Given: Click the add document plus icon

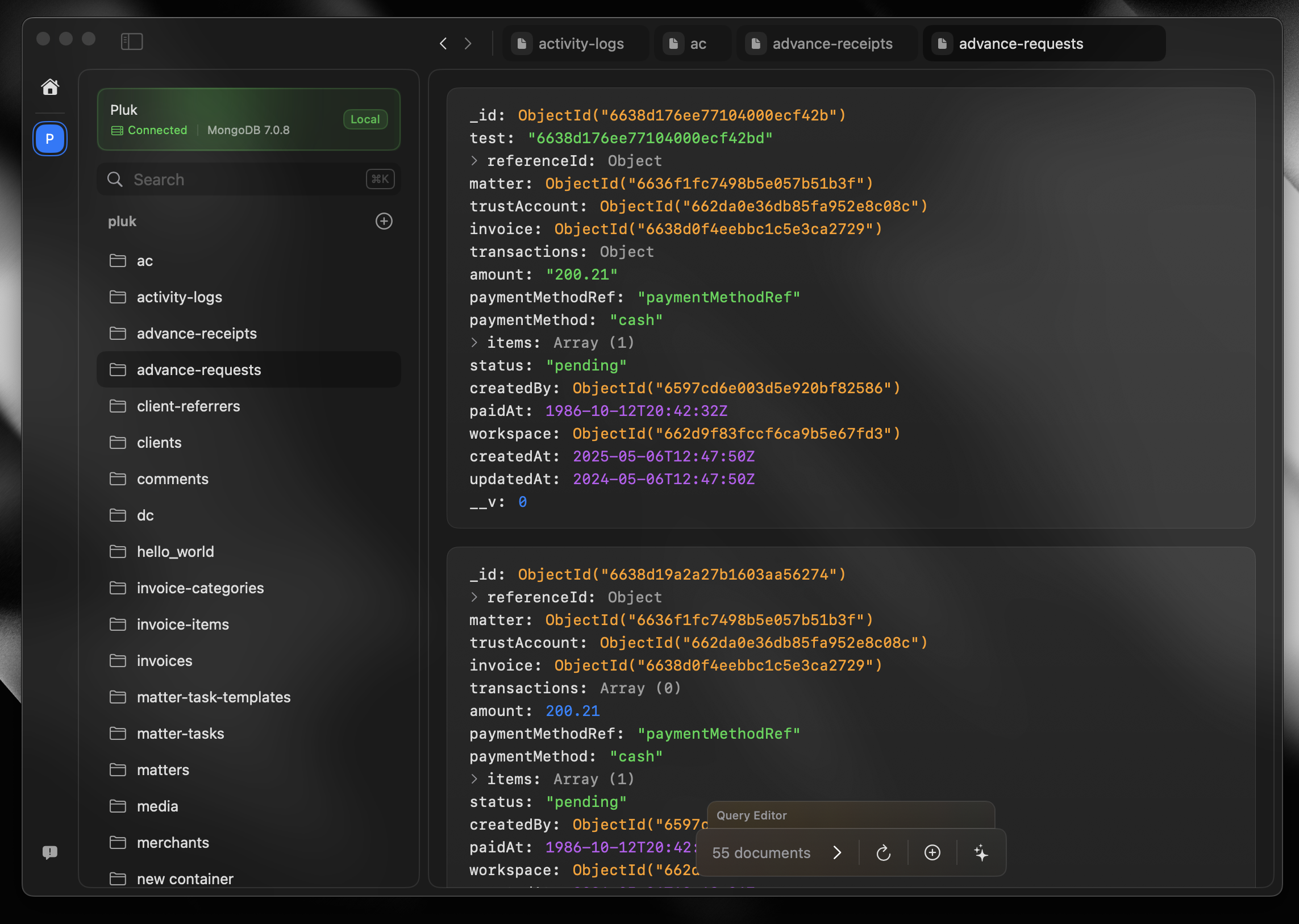Looking at the screenshot, I should click(x=932, y=852).
